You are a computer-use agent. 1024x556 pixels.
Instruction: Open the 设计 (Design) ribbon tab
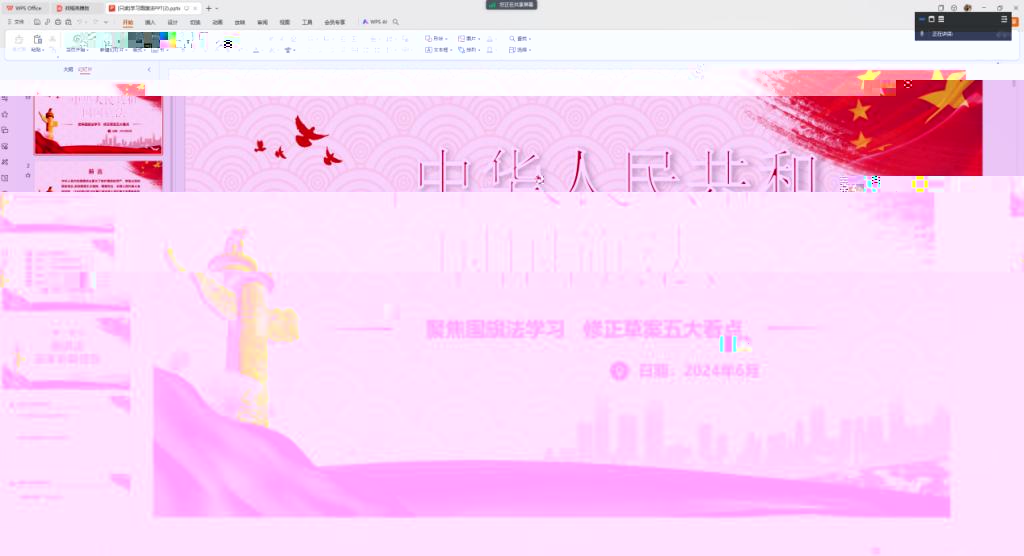pyautogui.click(x=172, y=21)
